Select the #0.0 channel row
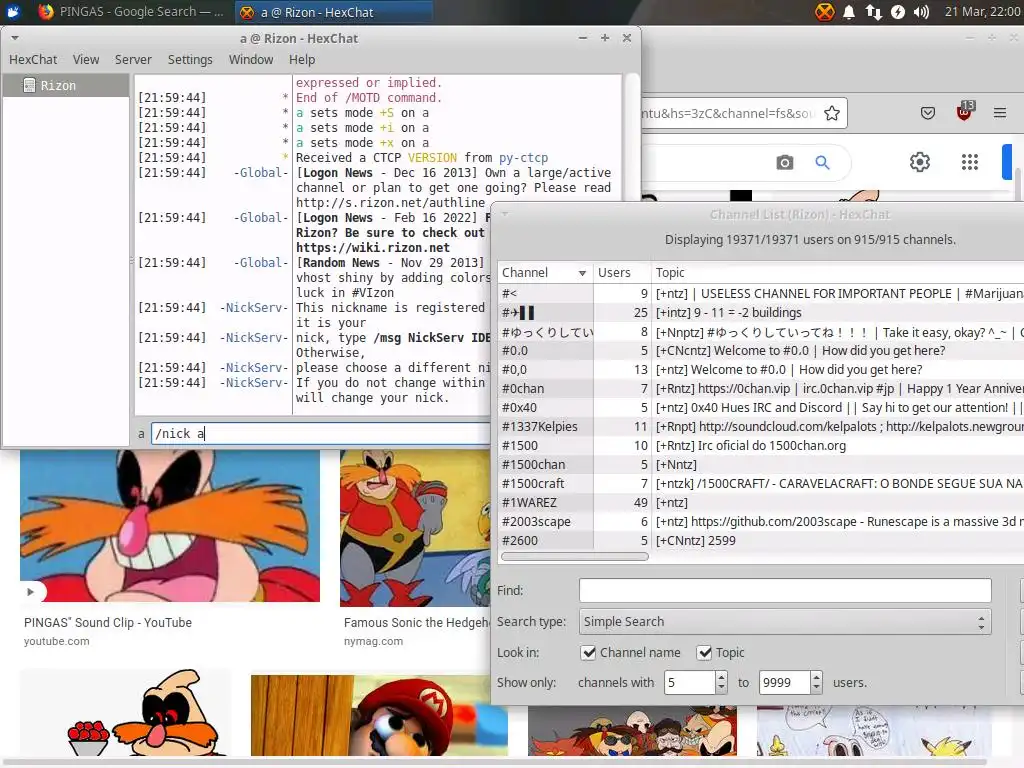Viewport: 1024px width, 768px height. [x=761, y=351]
